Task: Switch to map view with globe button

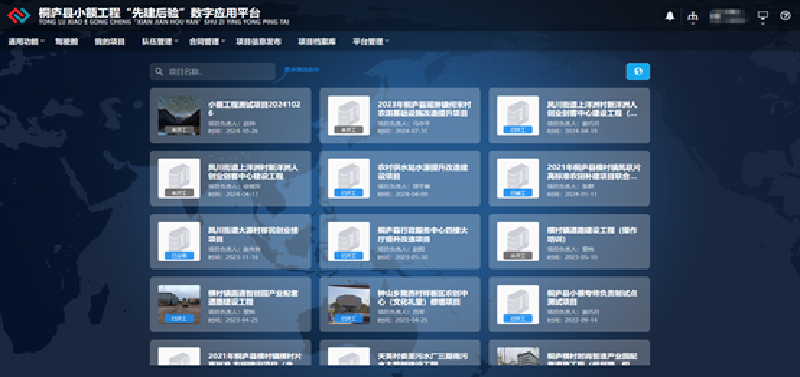Action: (x=638, y=71)
